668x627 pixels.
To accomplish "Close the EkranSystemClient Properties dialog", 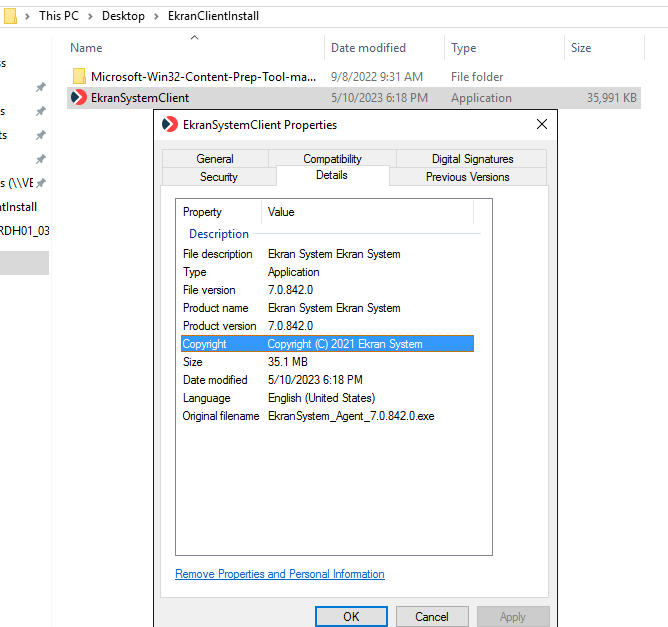I will click(542, 125).
